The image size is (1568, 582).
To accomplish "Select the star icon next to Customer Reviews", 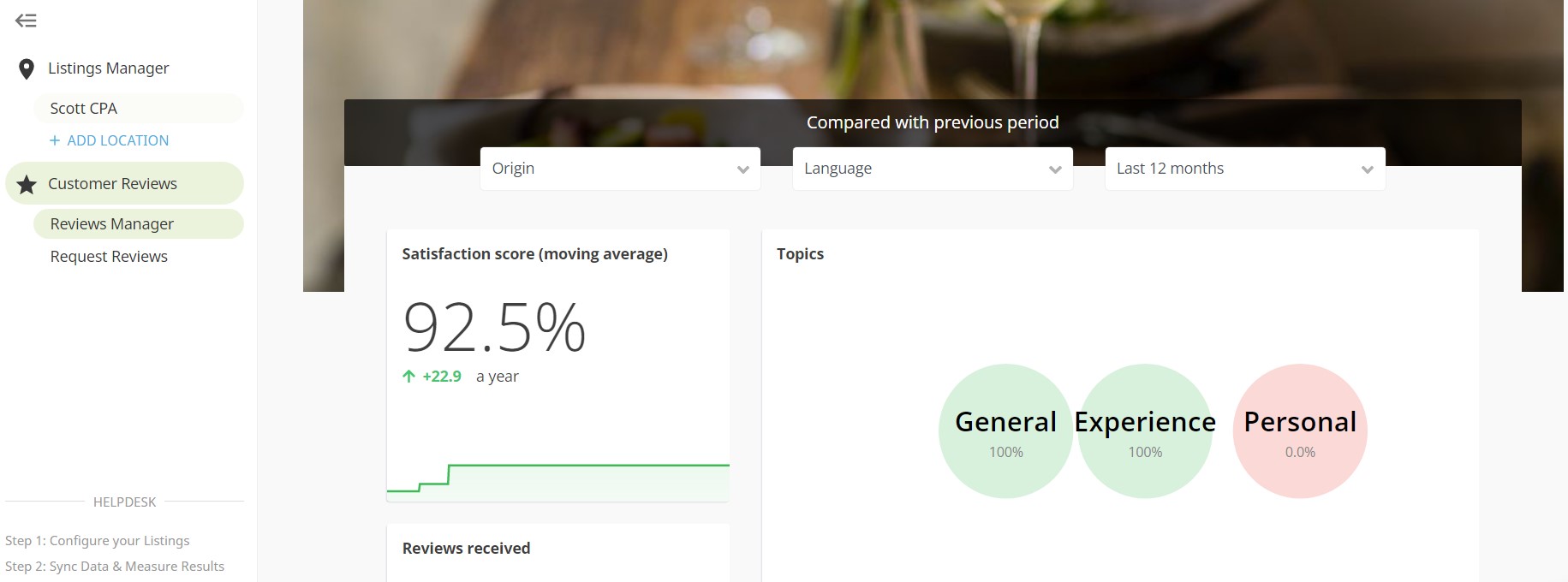I will pyautogui.click(x=27, y=182).
